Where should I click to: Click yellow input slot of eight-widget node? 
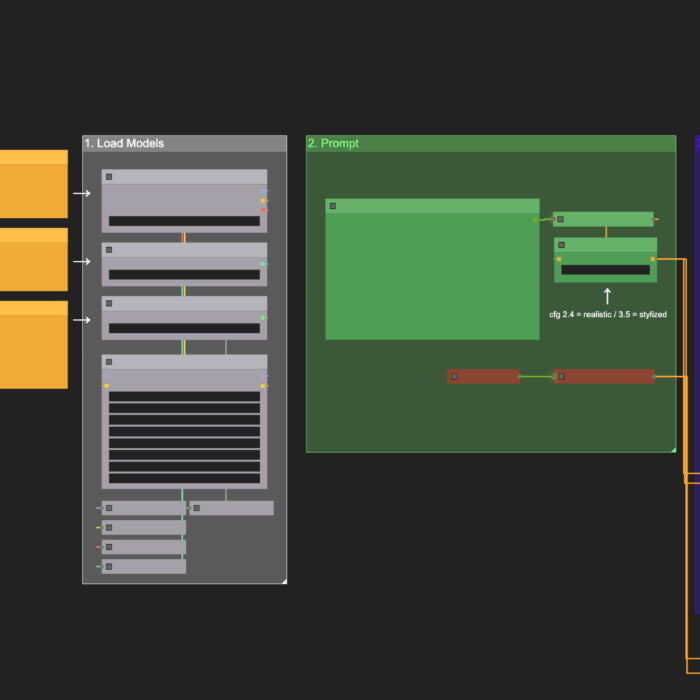106,386
